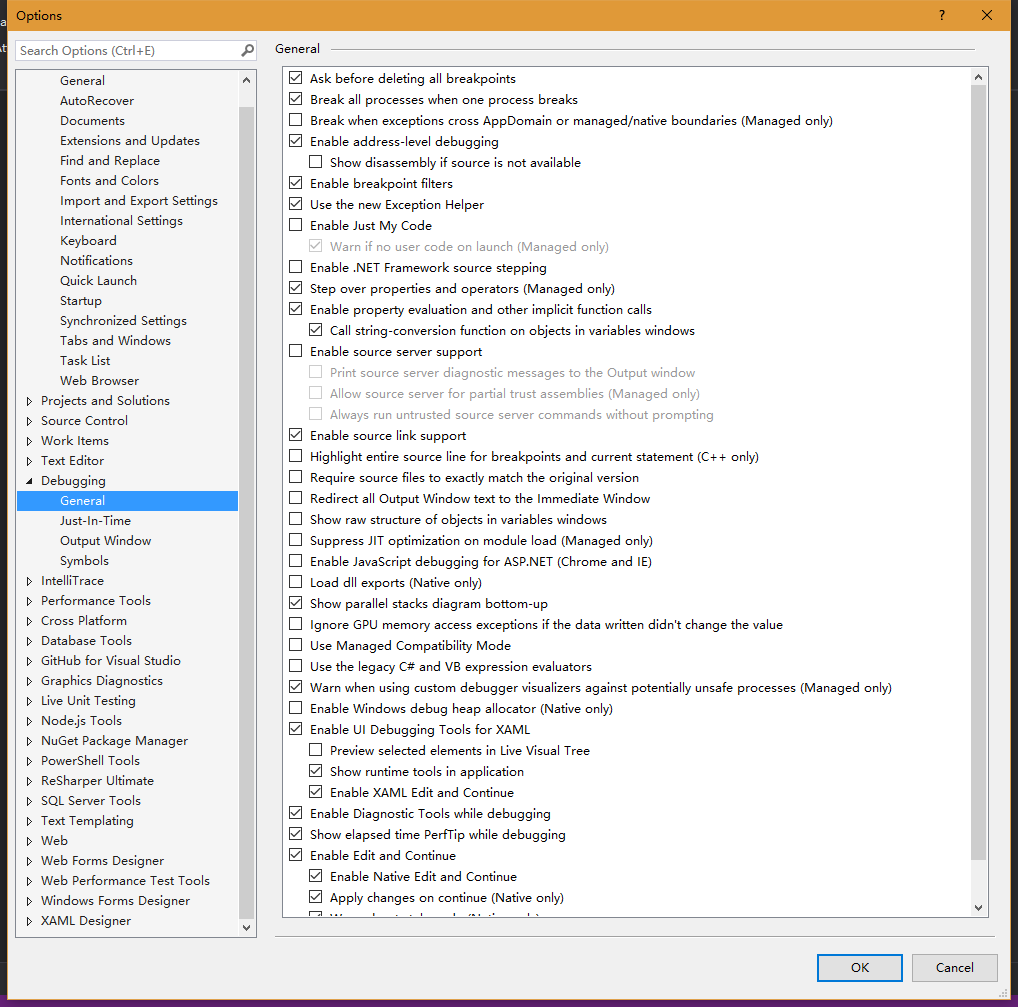Screen dimensions: 1018x1007
Task: Check 'Use Managed Compatibility Mode'
Action: coord(296,645)
